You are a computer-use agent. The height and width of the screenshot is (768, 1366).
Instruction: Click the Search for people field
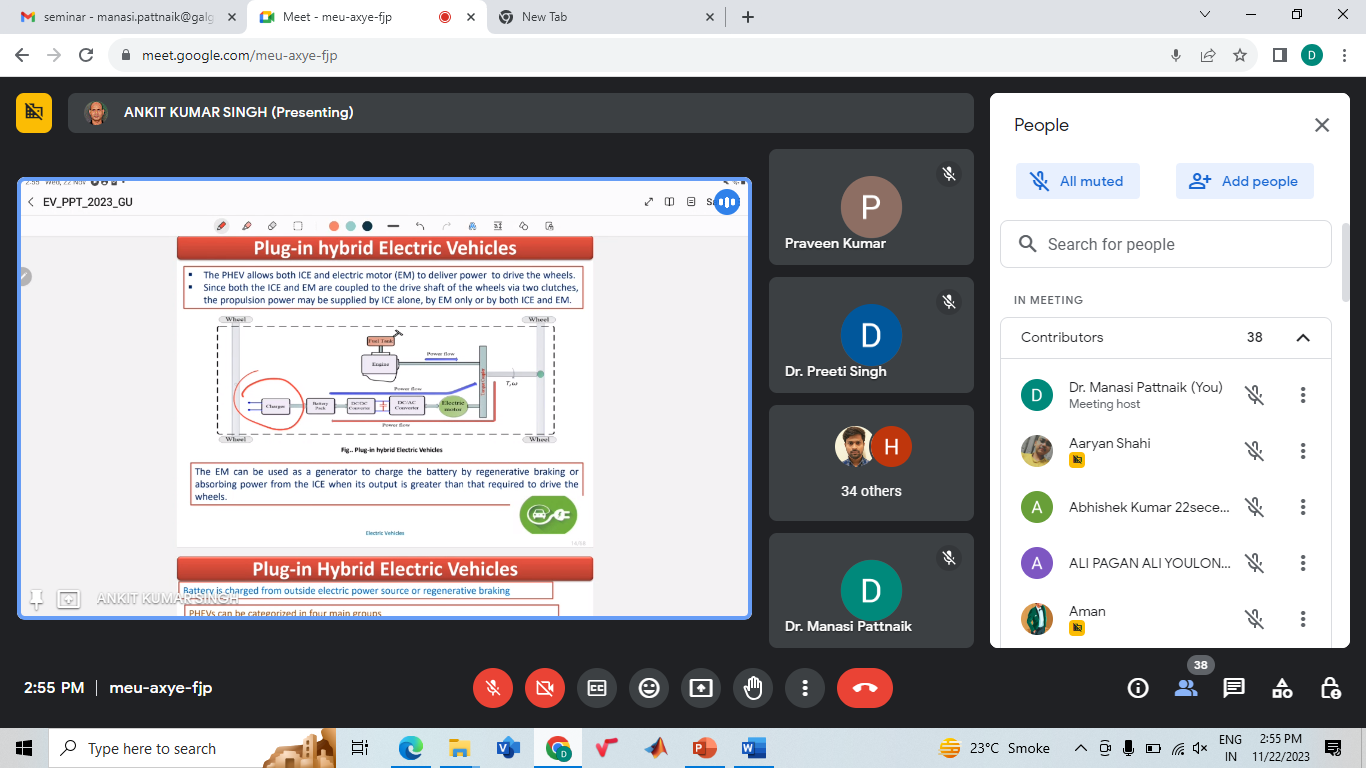pyautogui.click(x=1165, y=244)
